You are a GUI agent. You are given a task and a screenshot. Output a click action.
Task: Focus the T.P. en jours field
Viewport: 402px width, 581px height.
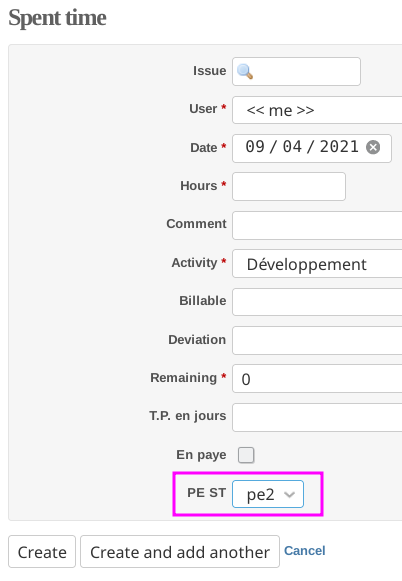(317, 418)
